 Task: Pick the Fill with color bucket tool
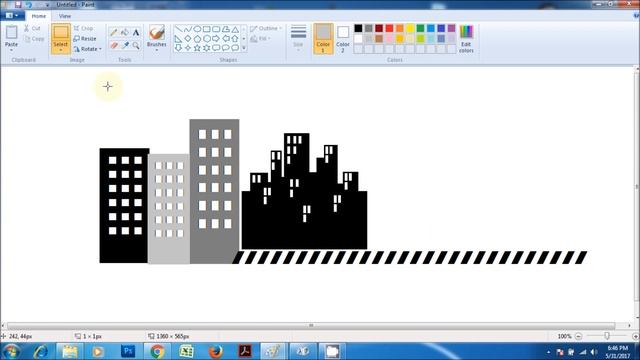(x=125, y=33)
